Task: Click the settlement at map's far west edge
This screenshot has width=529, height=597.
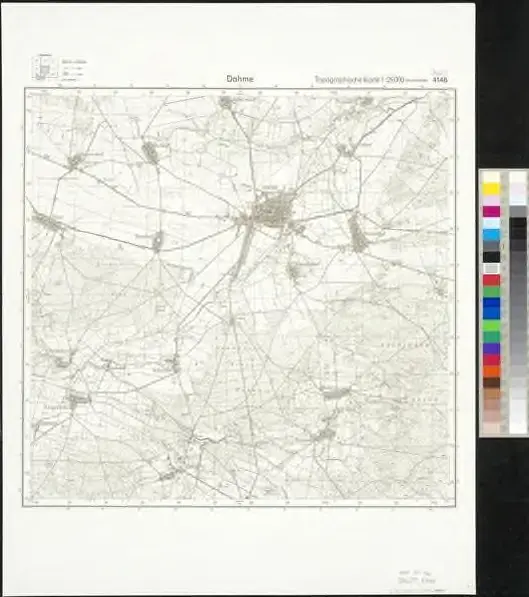Action: pyautogui.click(x=48, y=222)
